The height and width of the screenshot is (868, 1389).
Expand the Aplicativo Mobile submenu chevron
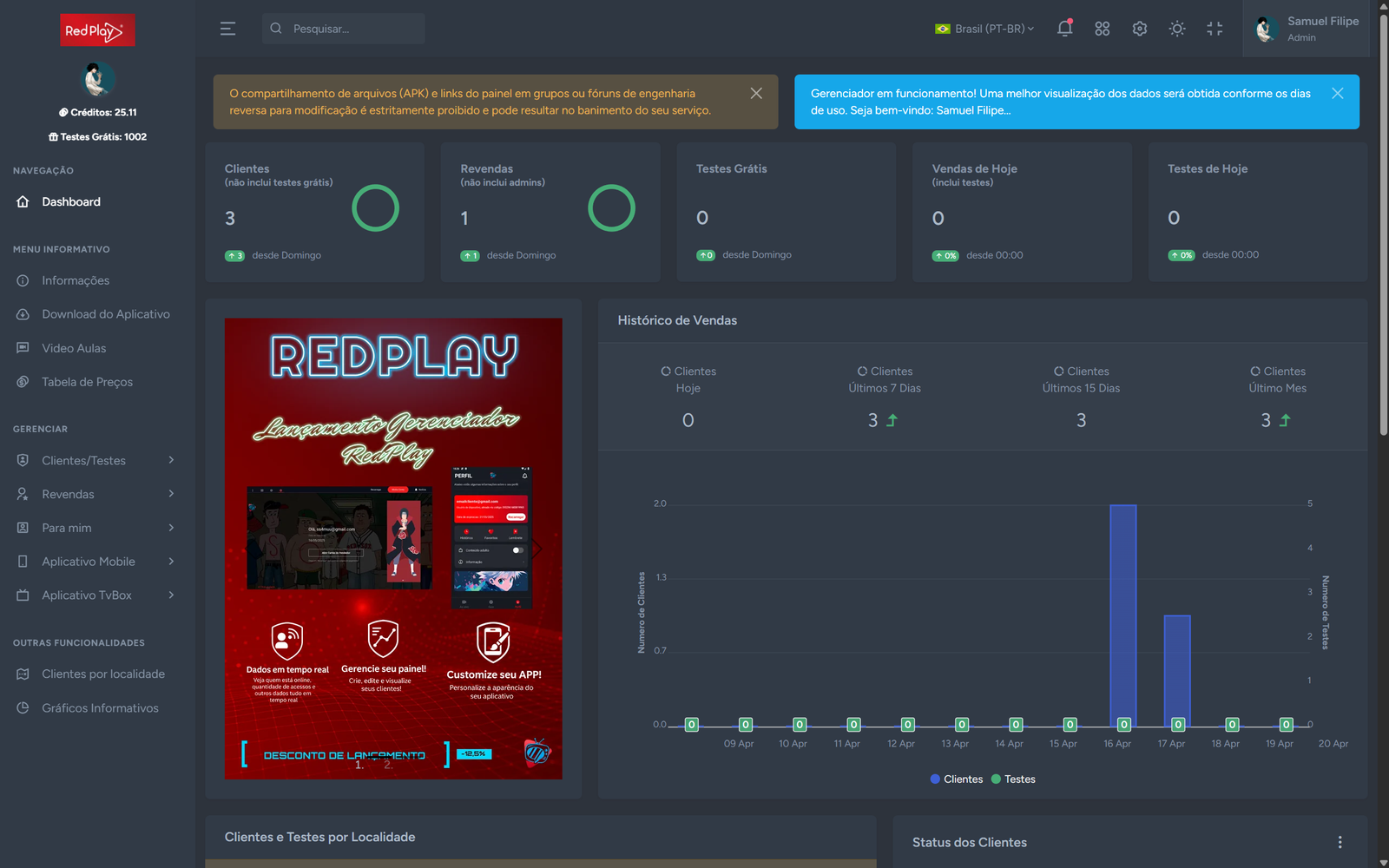[171, 562]
